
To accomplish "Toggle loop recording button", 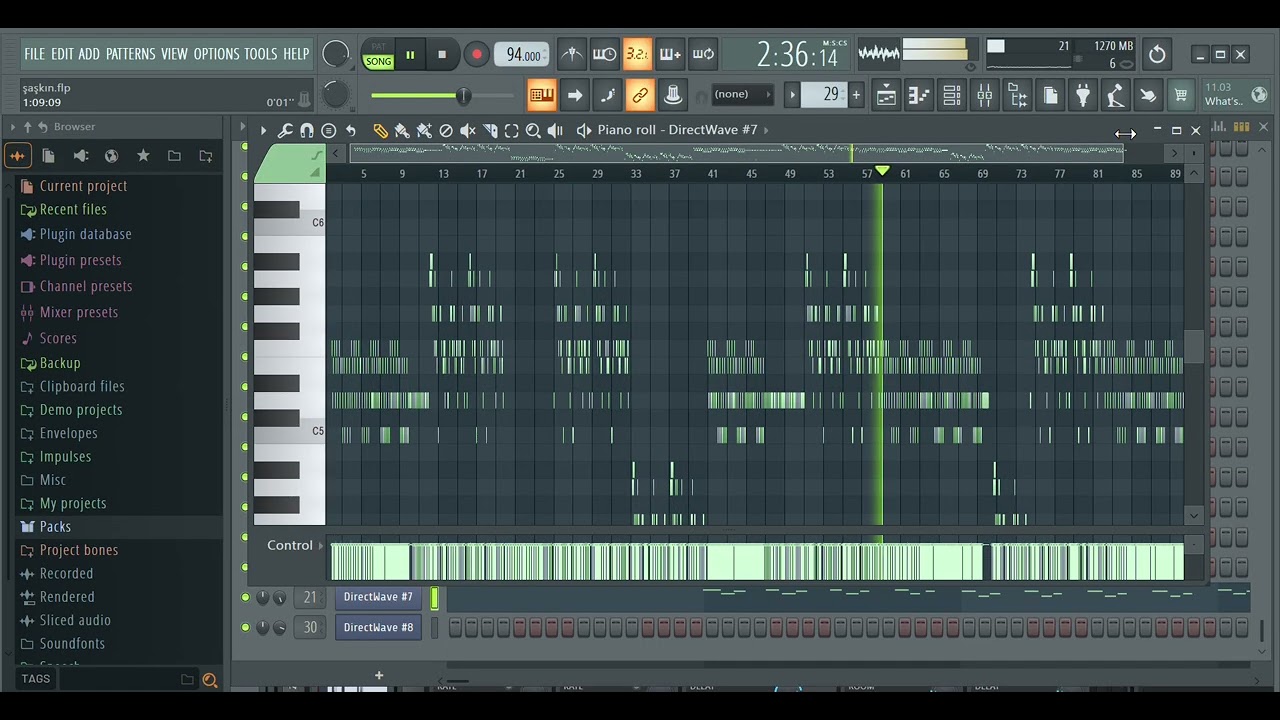I will coord(703,54).
